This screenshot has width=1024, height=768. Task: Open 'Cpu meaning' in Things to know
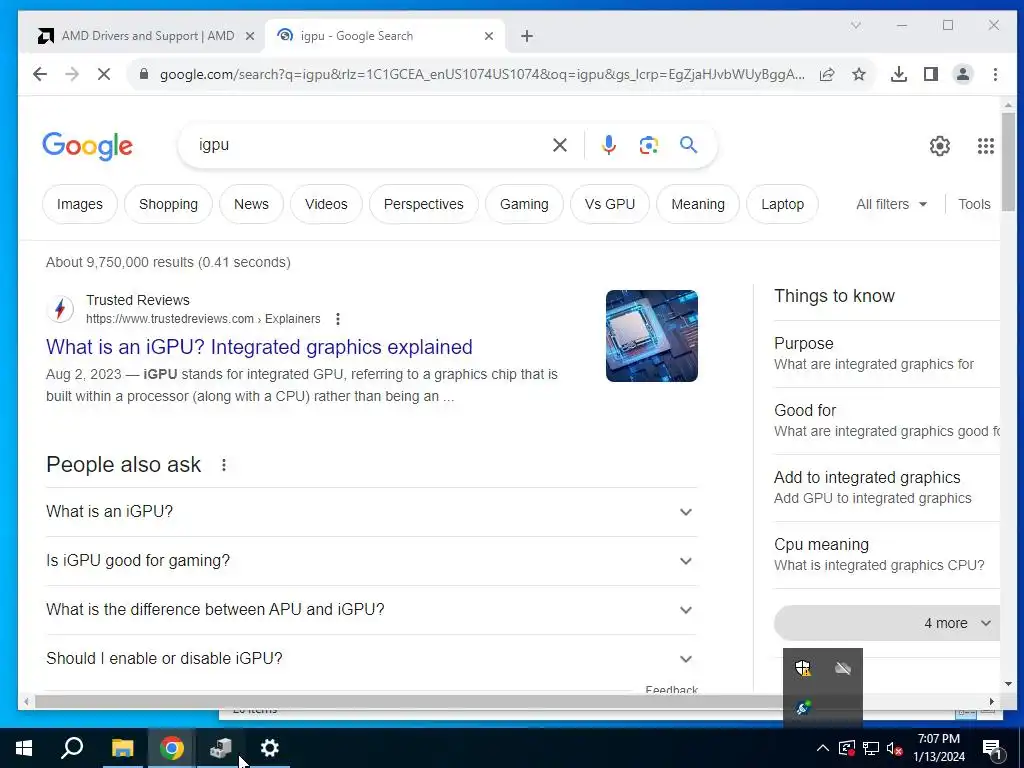[887, 555]
